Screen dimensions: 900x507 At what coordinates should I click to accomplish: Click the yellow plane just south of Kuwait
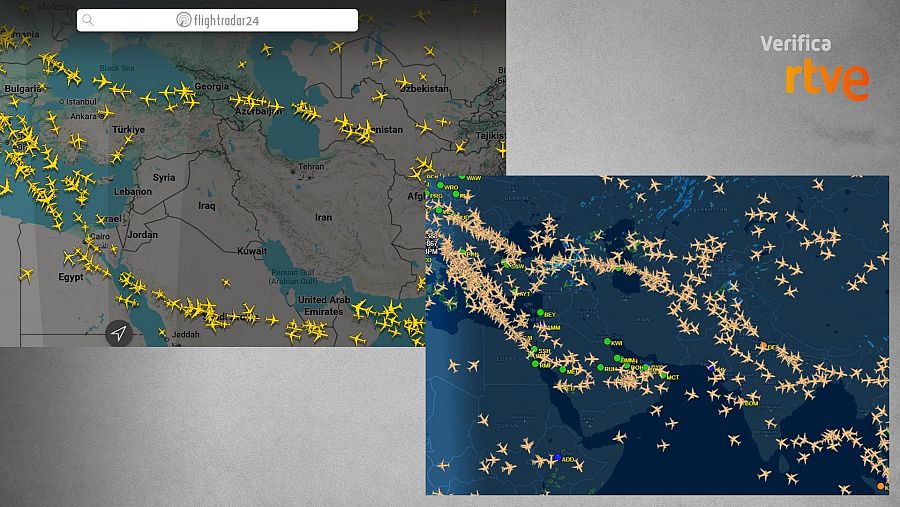pyautogui.click(x=226, y=282)
